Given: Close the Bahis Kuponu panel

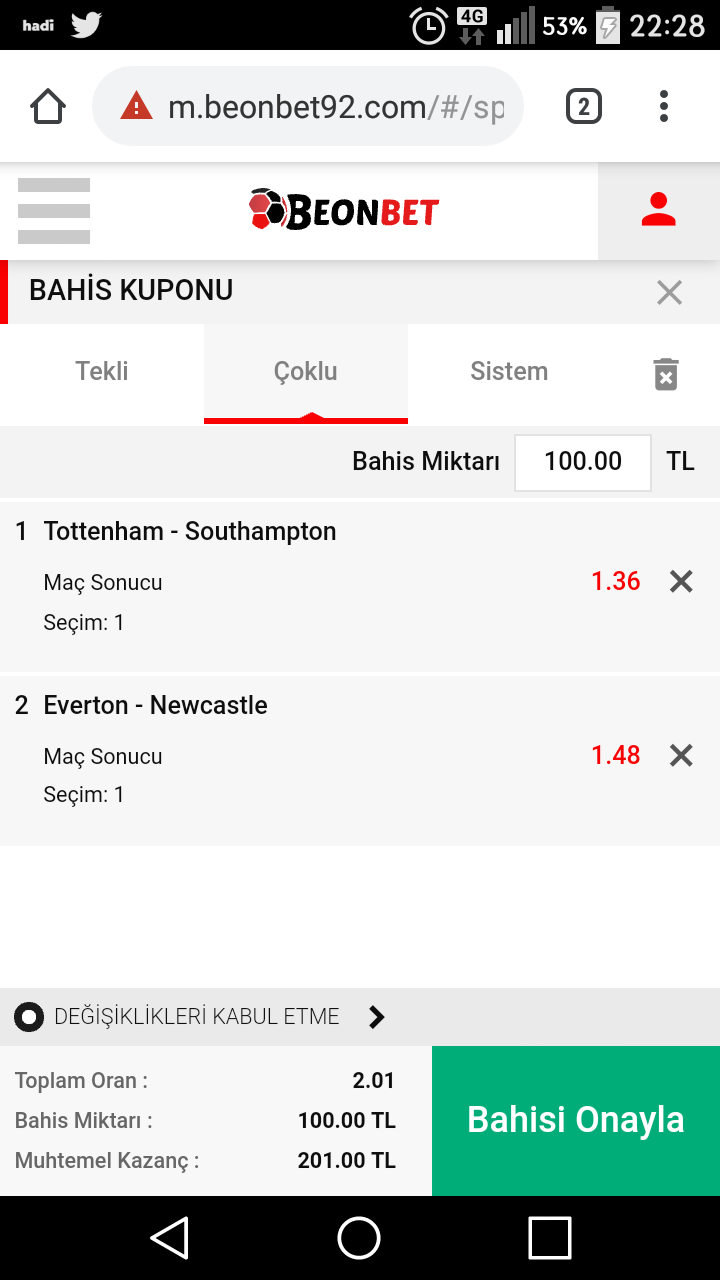Looking at the screenshot, I should pos(669,292).
